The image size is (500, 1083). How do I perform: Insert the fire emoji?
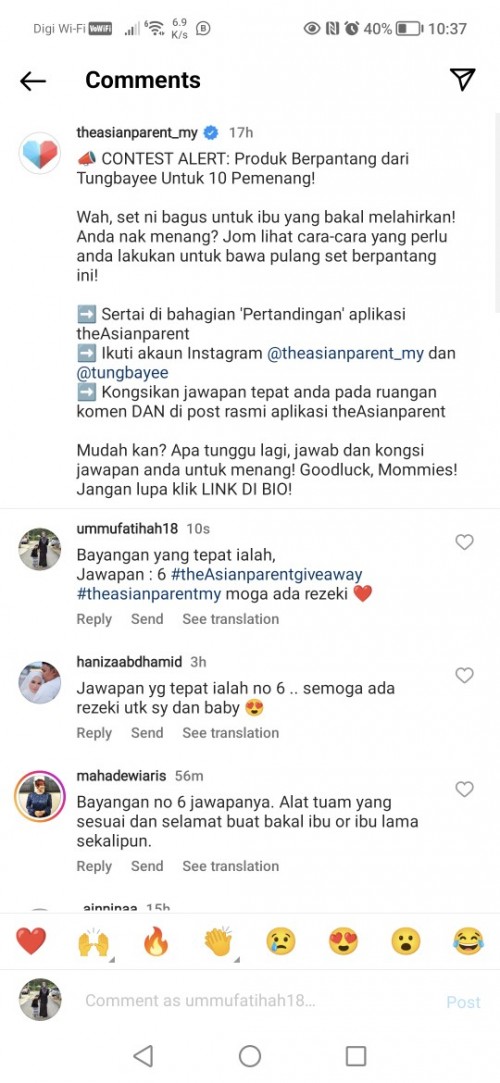(x=156, y=941)
